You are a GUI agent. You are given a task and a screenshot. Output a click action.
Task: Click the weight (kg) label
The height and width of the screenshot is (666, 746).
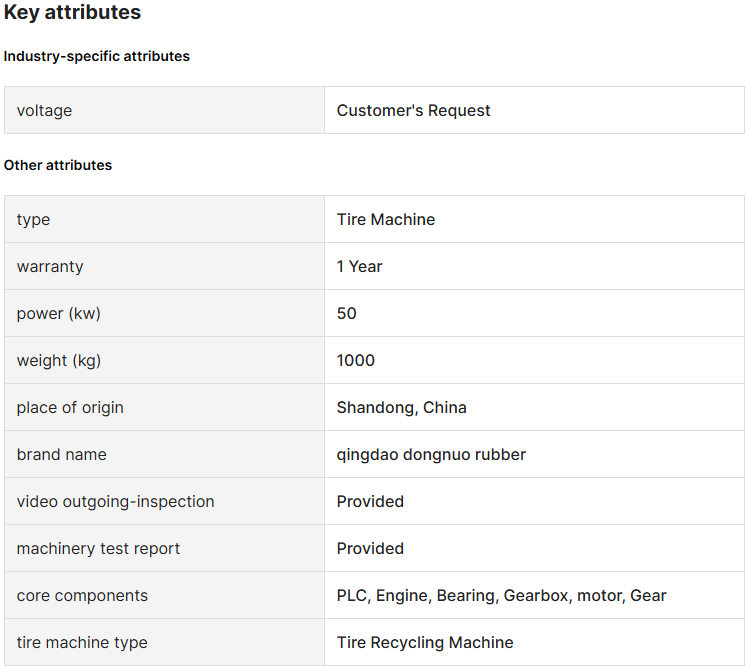[x=59, y=361]
